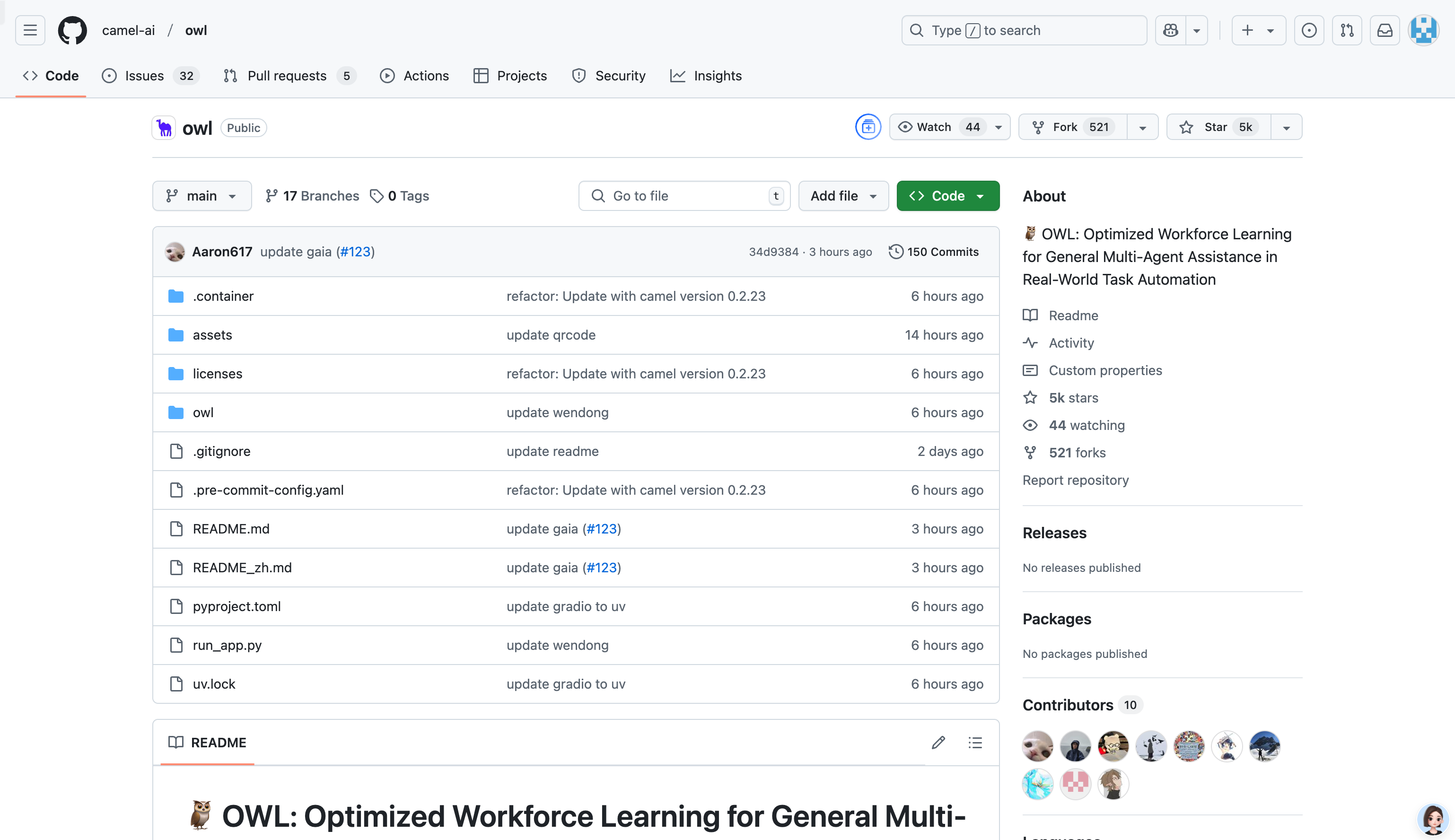Click the Go to file field
Viewport: 1455px width, 840px height.
tap(684, 196)
